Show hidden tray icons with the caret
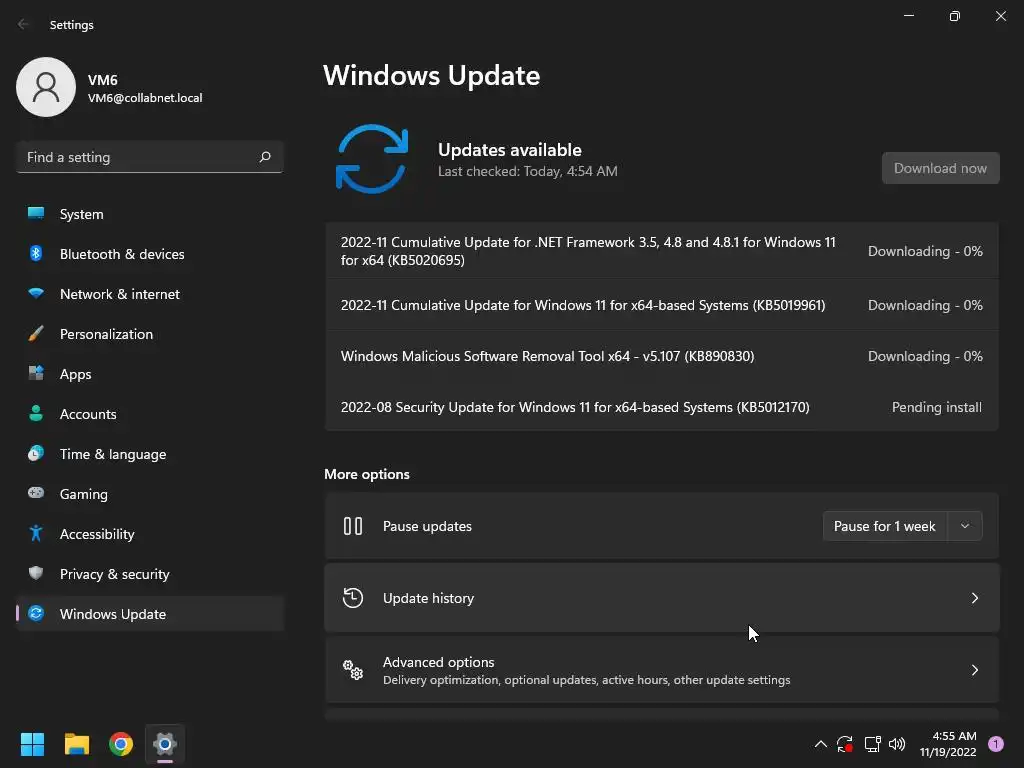The image size is (1024, 768). 821,744
